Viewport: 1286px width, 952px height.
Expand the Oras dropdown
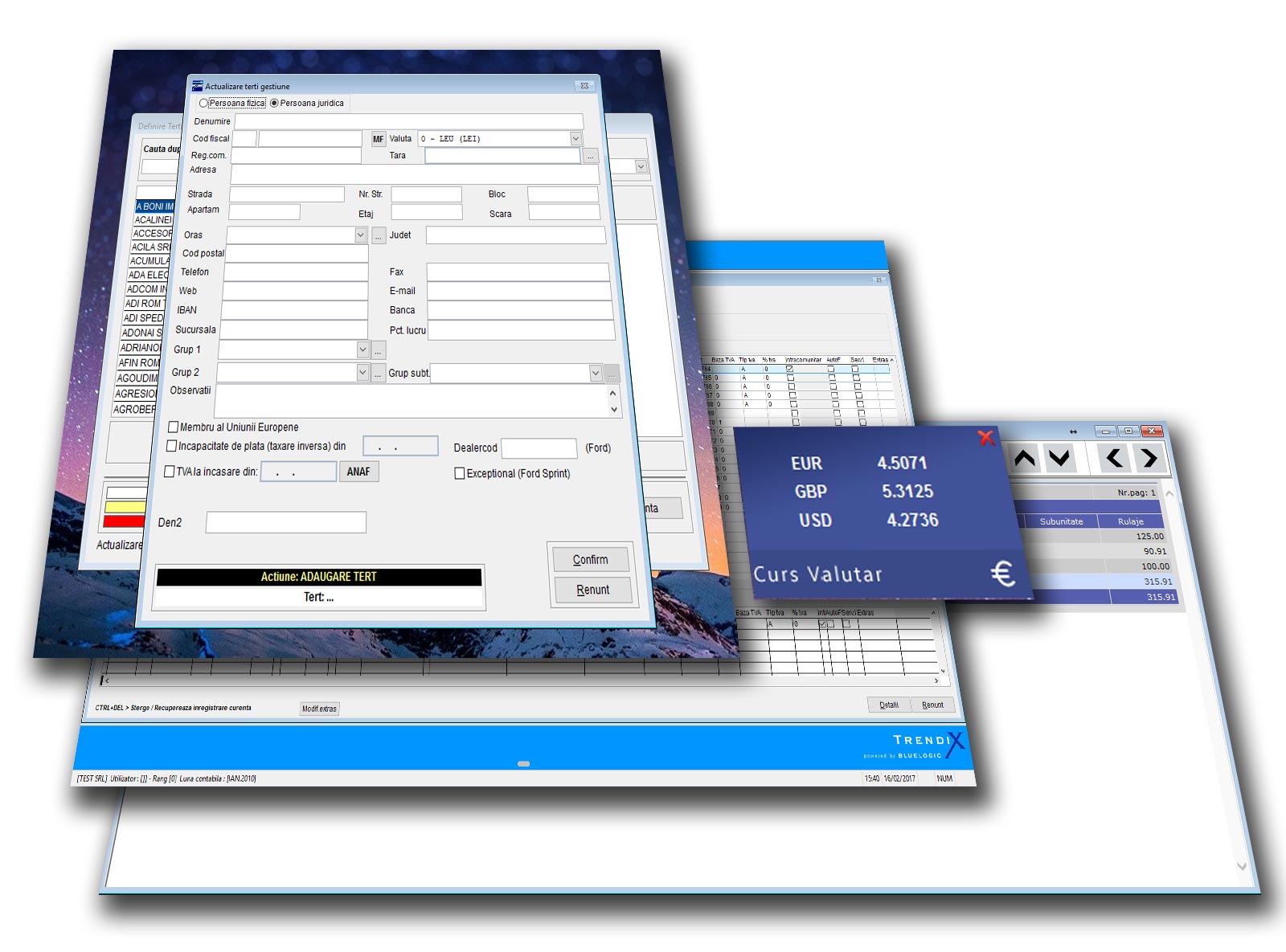point(360,235)
